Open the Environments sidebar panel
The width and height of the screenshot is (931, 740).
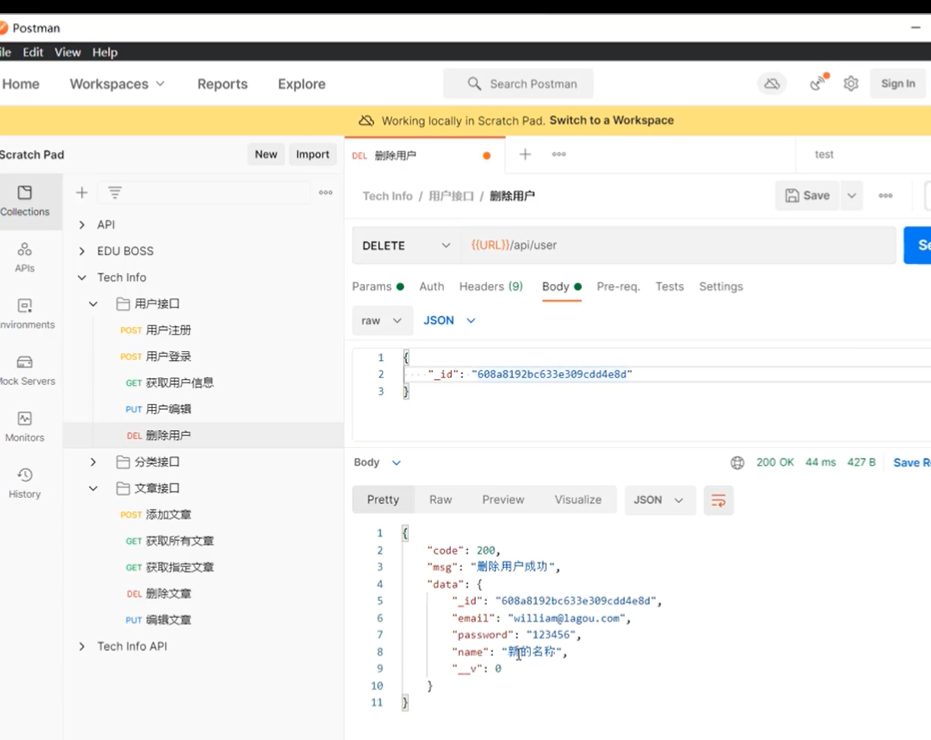pyautogui.click(x=25, y=314)
